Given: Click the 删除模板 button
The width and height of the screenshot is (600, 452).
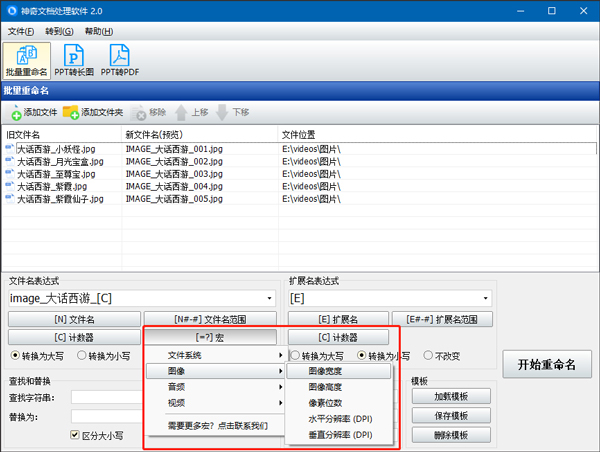Looking at the screenshot, I should [451, 435].
